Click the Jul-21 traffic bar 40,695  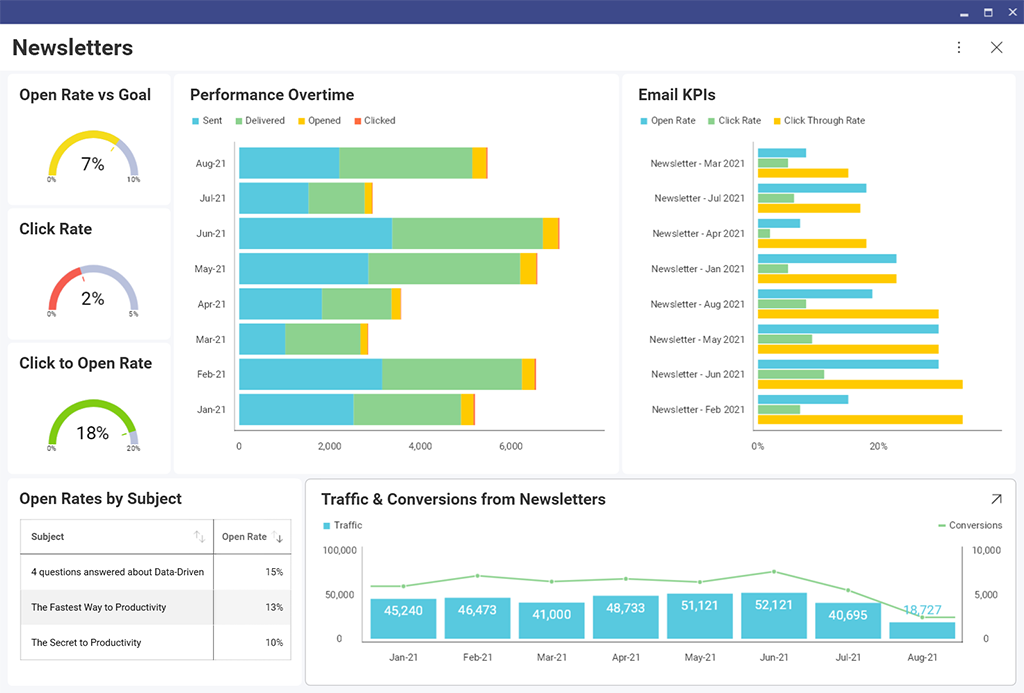[848, 620]
